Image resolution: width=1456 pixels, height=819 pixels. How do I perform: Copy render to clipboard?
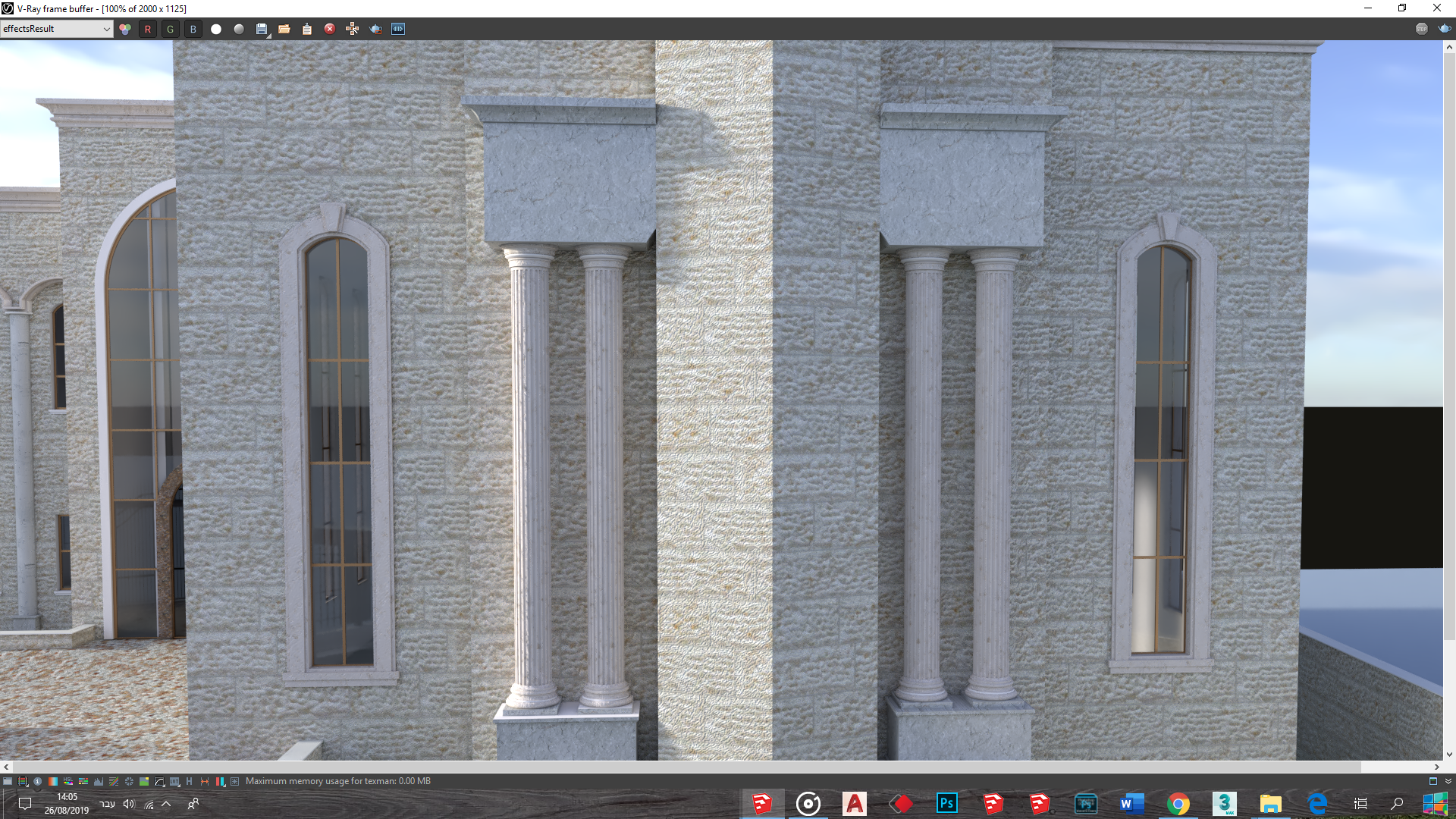[x=307, y=29]
